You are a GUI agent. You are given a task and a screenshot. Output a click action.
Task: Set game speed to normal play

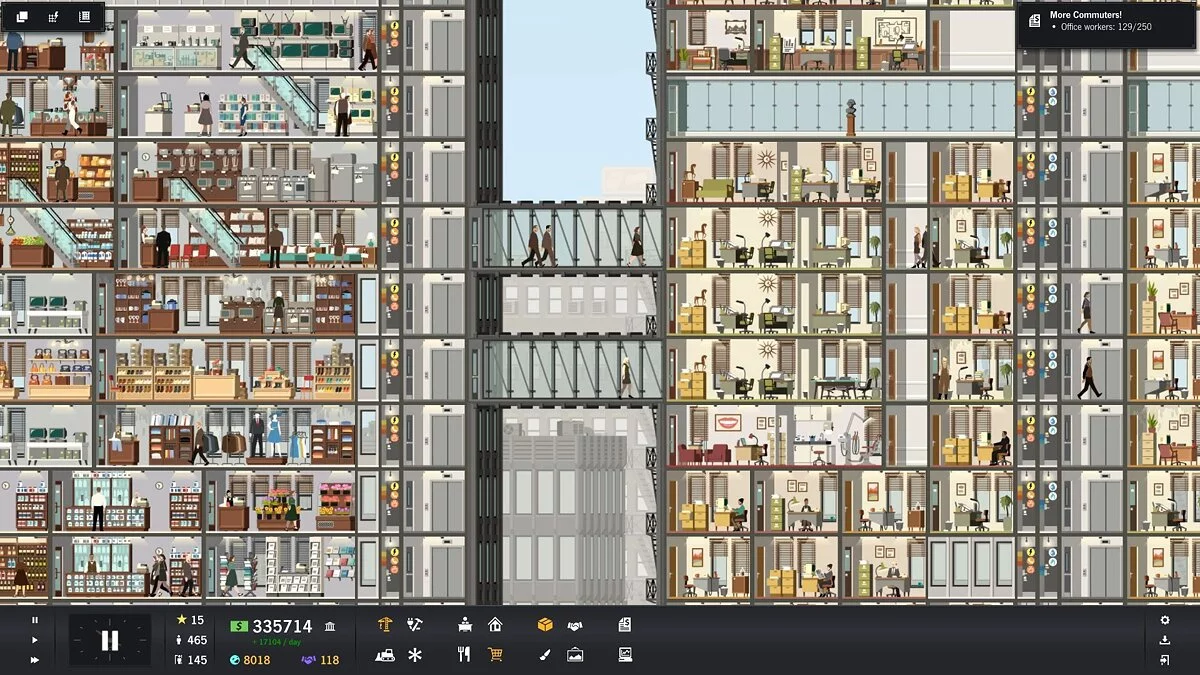click(x=35, y=640)
